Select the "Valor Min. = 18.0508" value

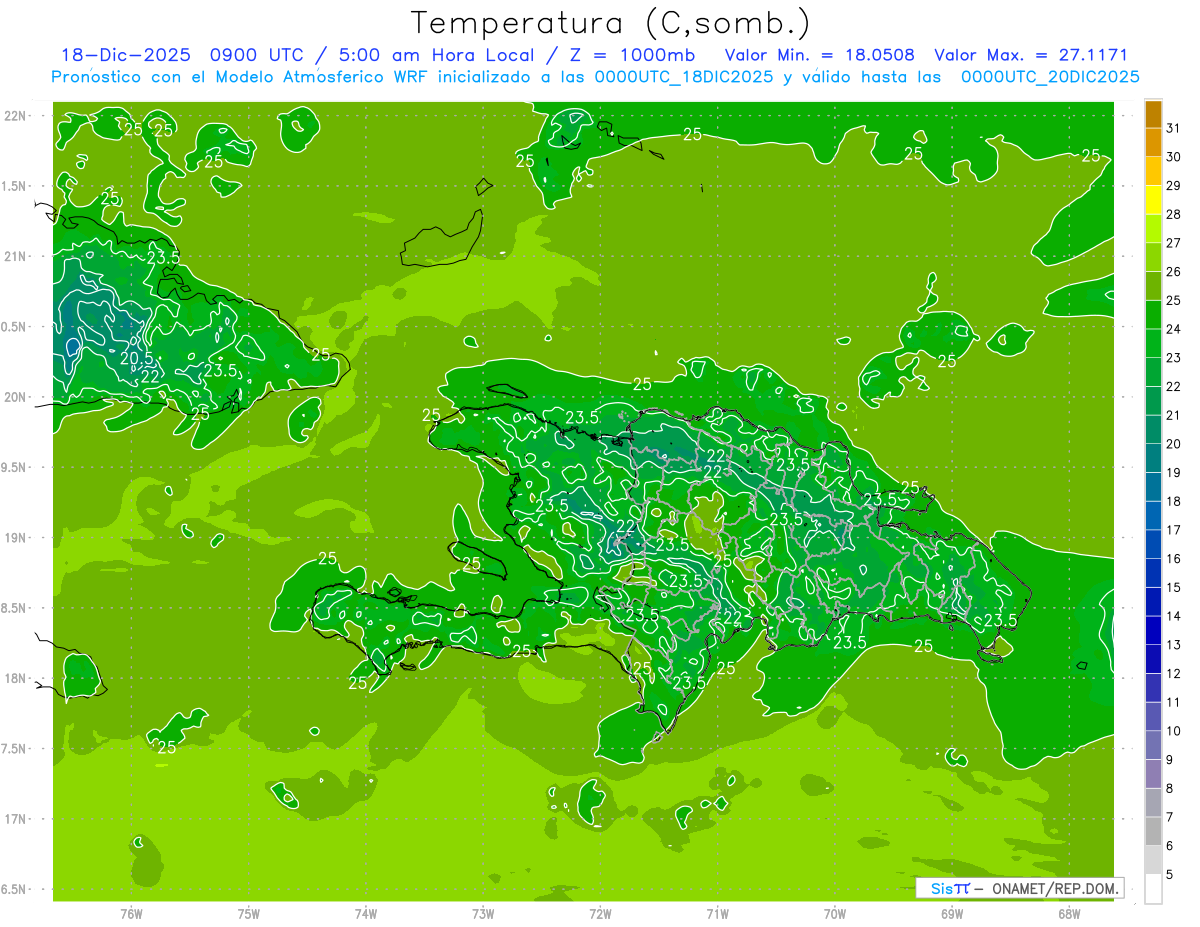(819, 56)
